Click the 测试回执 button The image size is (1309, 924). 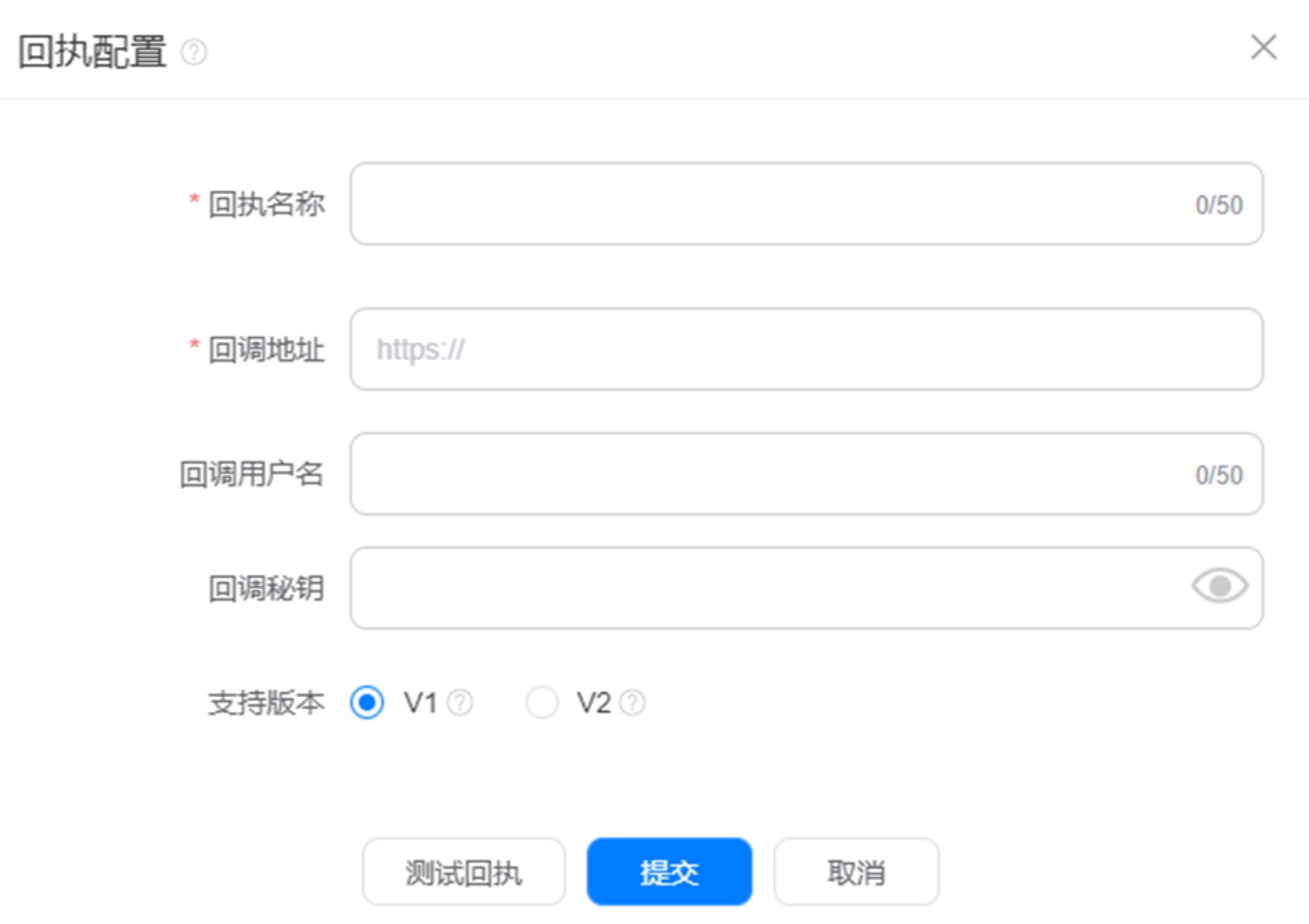[463, 871]
